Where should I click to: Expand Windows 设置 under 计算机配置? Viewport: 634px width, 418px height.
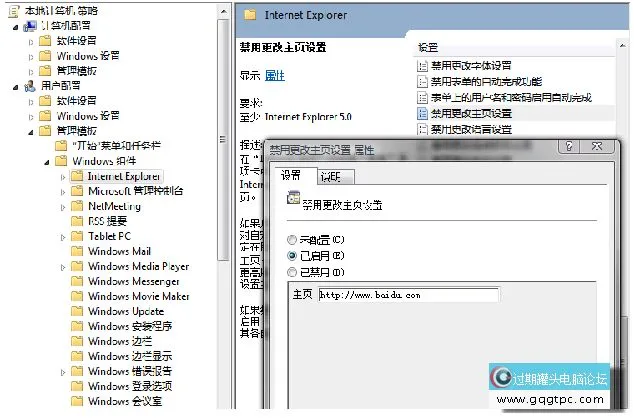31,57
